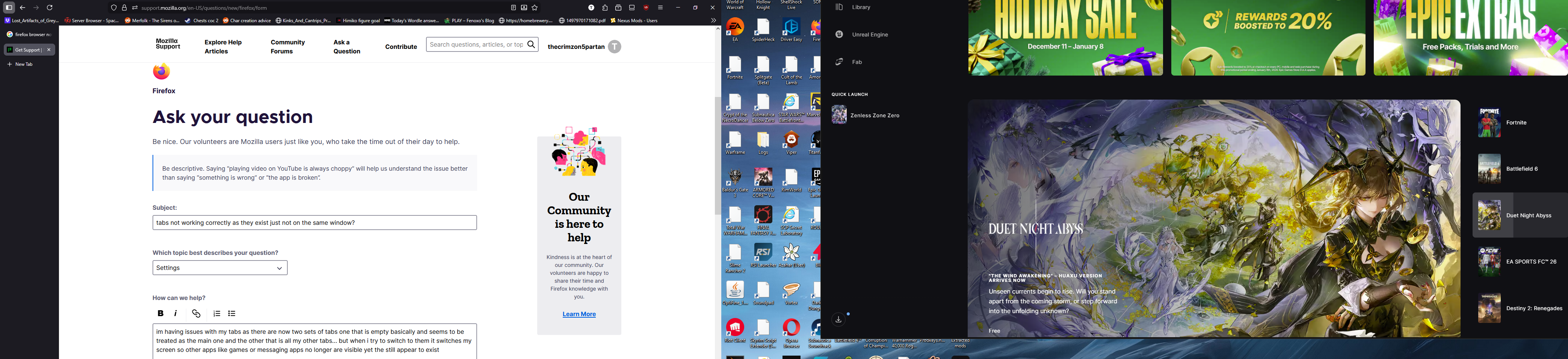Viewport: 1568px width, 359px height.
Task: Toggle reader view in address bar
Action: [x=513, y=8]
